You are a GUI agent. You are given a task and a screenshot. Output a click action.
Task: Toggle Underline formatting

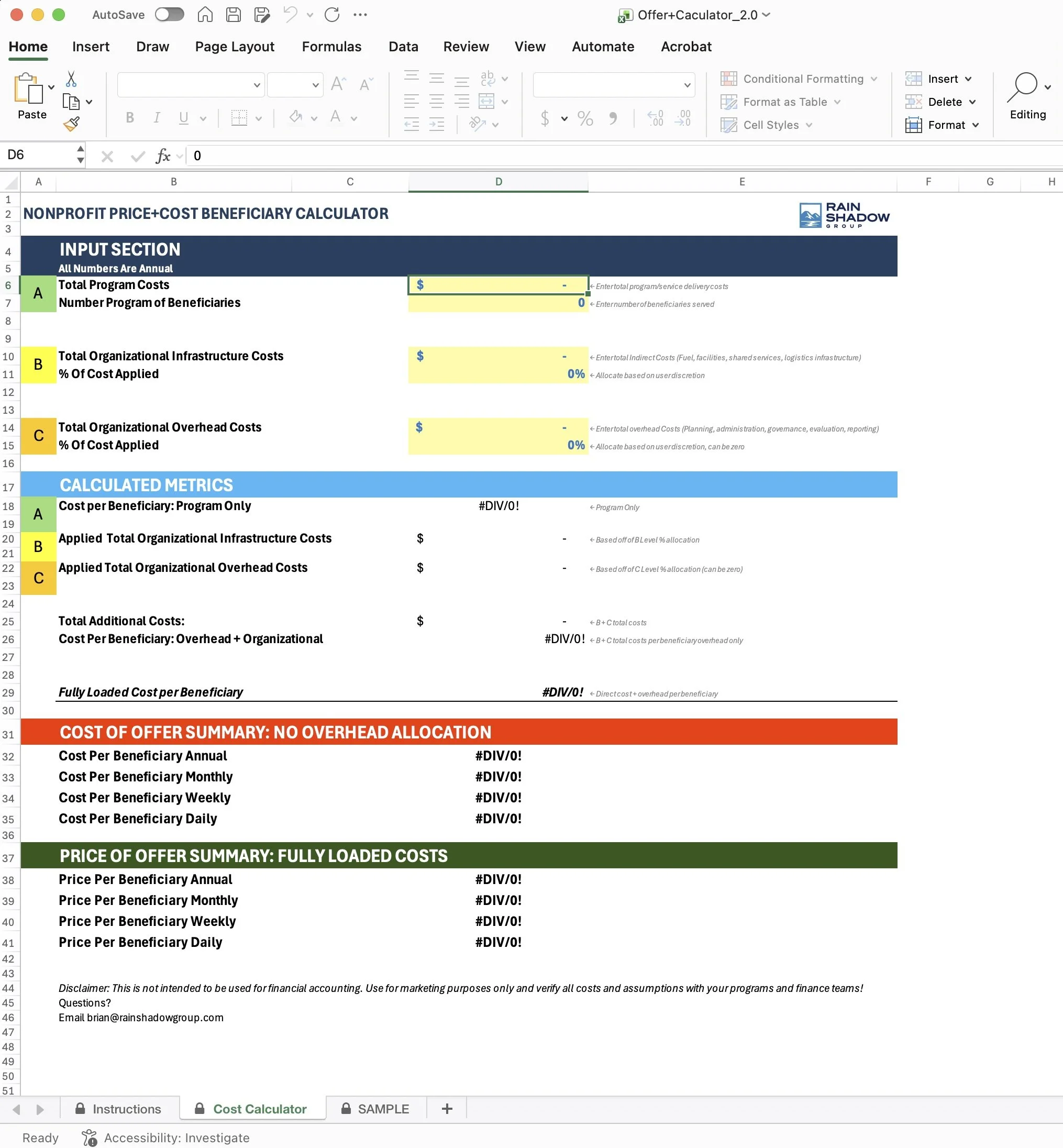(183, 118)
